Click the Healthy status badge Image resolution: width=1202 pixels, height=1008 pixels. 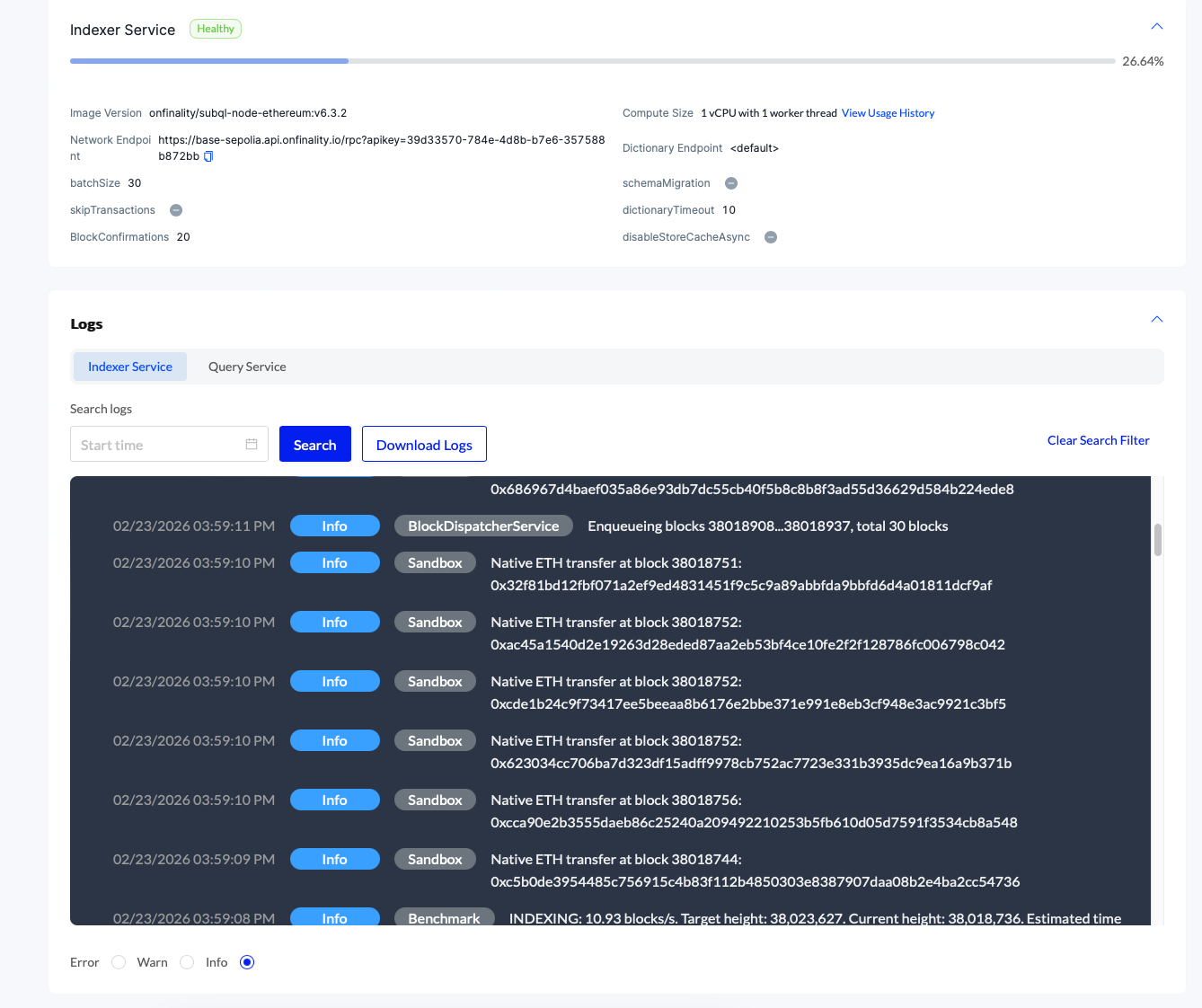pyautogui.click(x=216, y=29)
